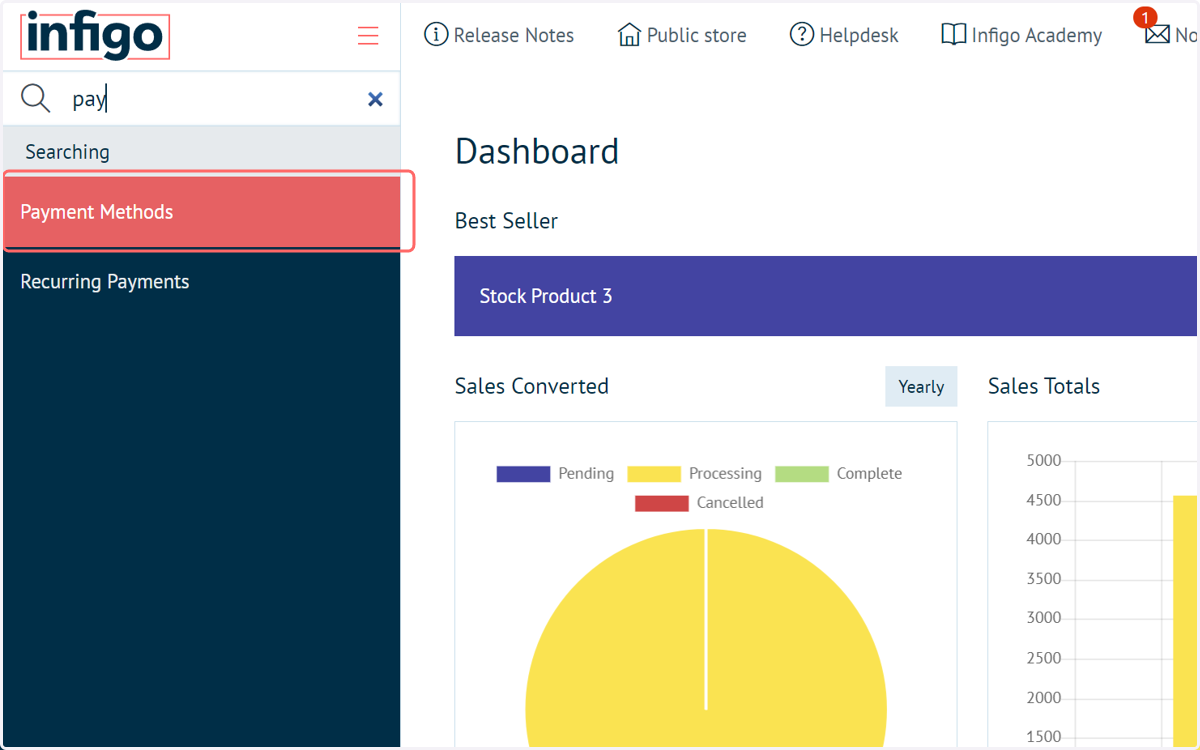Click the 2500 axis value
This screenshot has width=1200, height=750.
(1044, 658)
